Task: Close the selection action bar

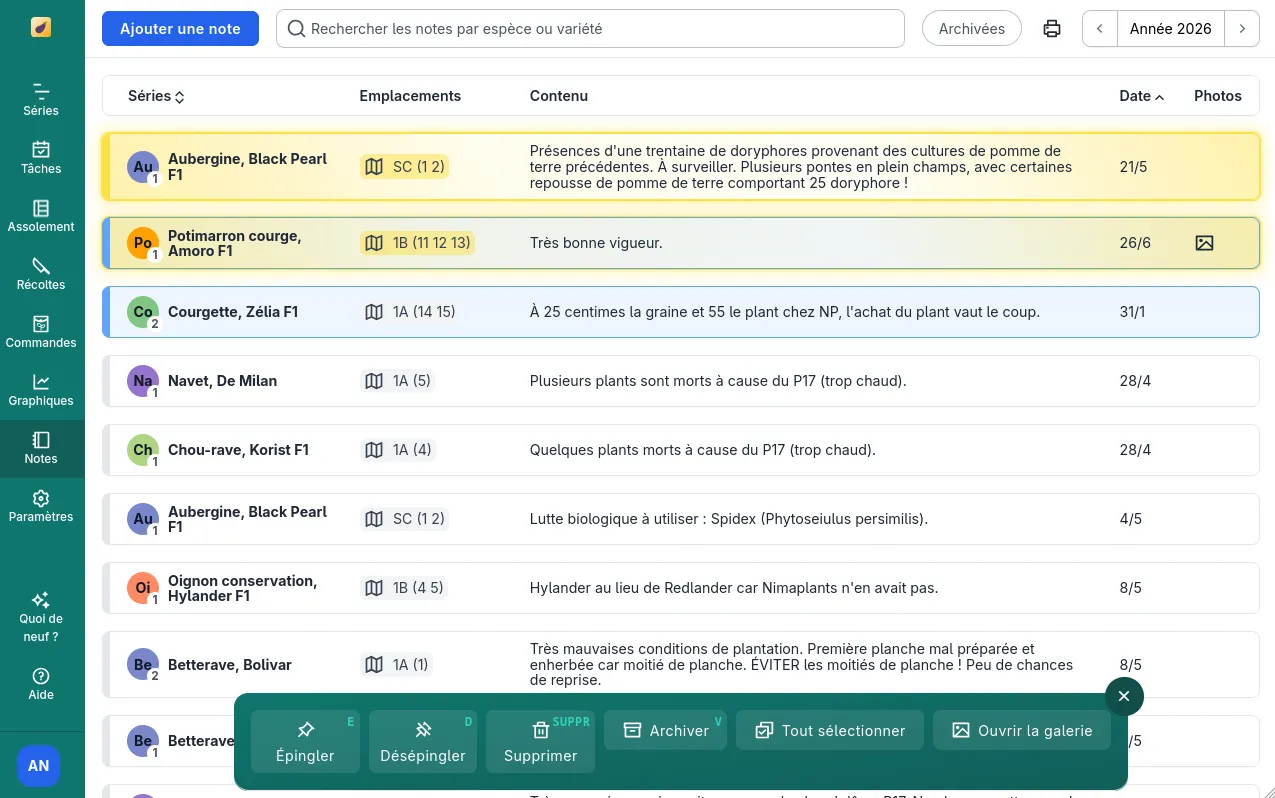Action: tap(1124, 696)
